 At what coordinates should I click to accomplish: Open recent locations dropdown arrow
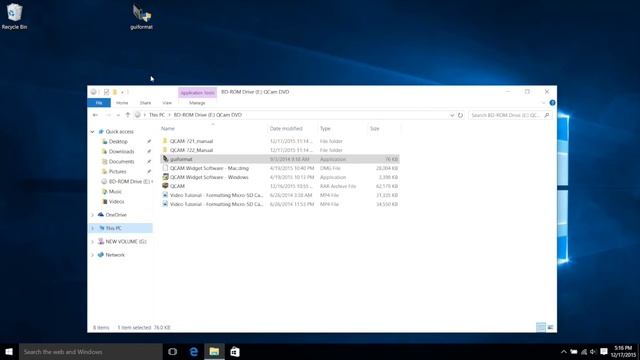tap(118, 115)
